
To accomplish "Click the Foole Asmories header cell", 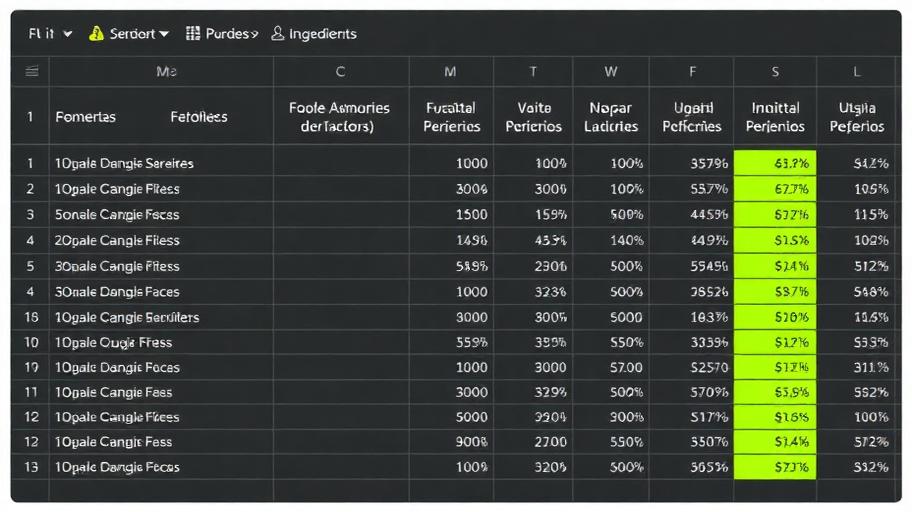I will (341, 116).
